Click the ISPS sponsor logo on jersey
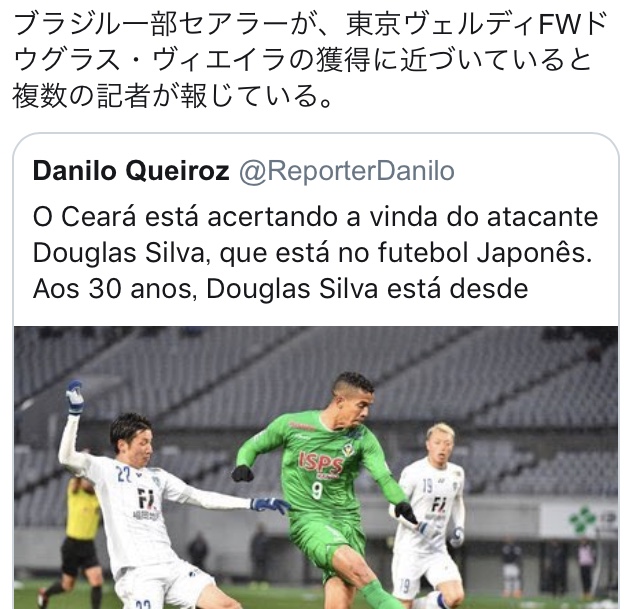 click(321, 462)
